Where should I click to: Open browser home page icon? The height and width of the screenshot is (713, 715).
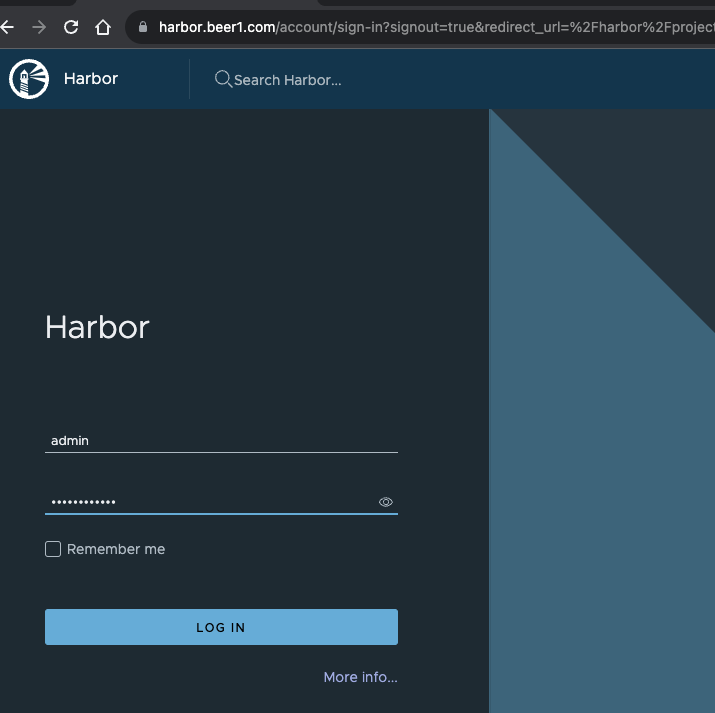103,27
